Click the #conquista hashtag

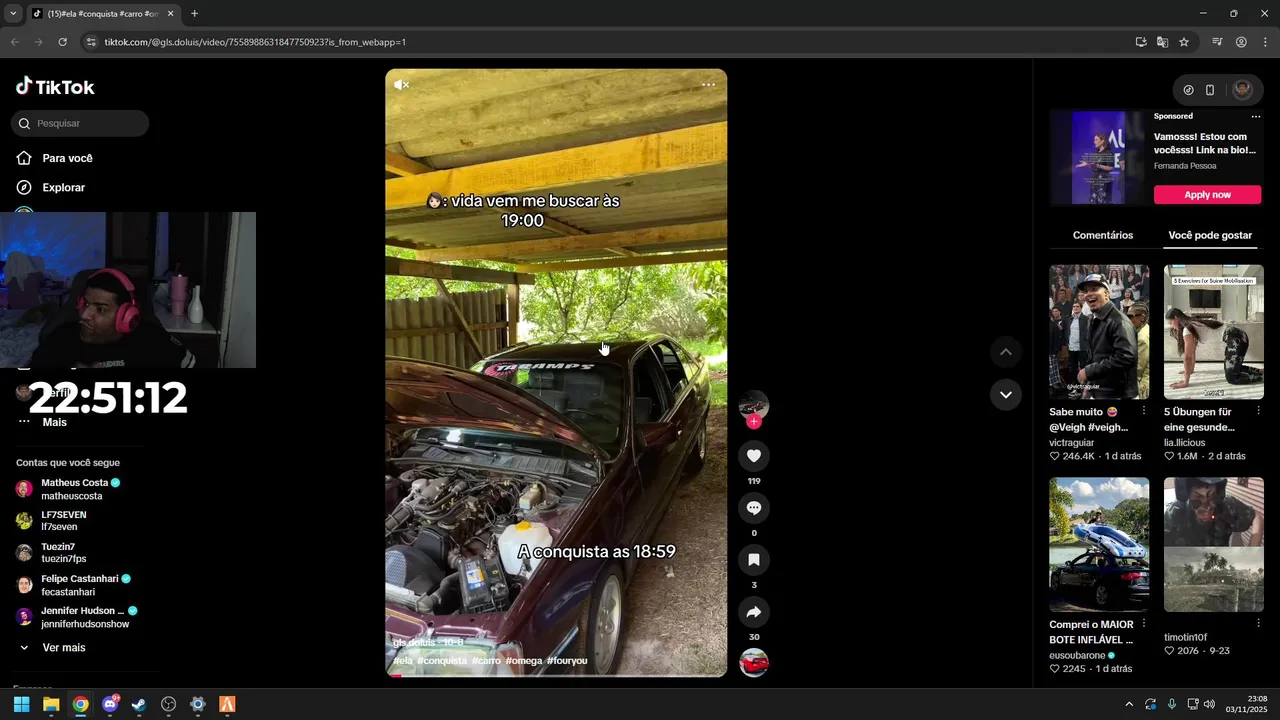[442, 661]
